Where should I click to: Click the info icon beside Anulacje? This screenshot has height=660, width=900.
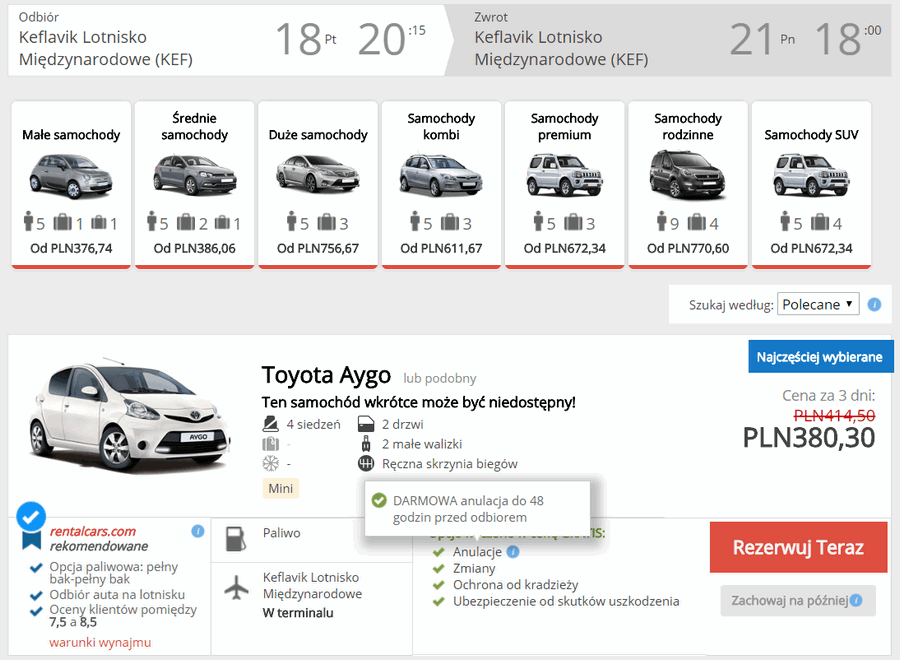tap(513, 551)
